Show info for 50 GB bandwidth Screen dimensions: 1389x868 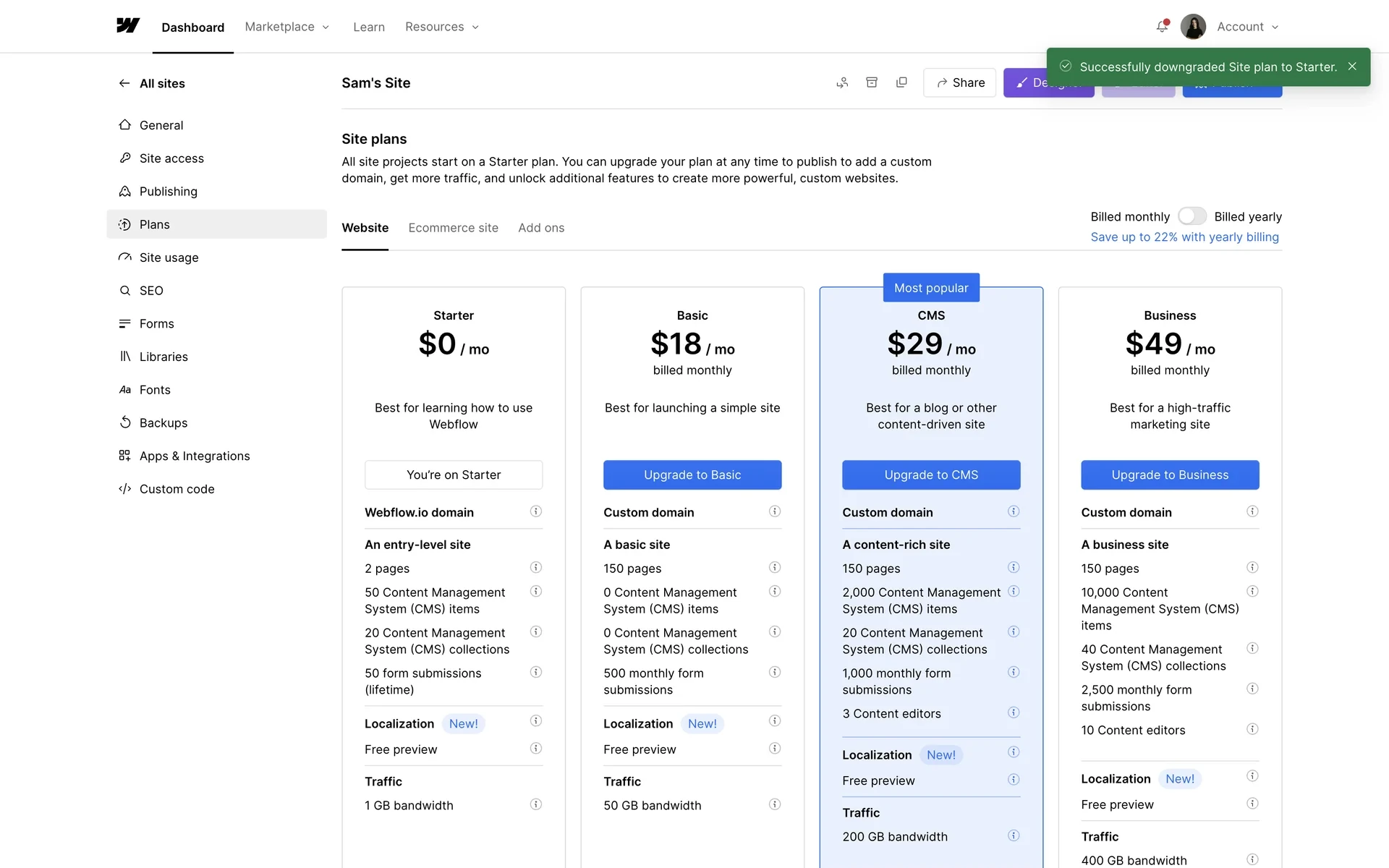click(775, 804)
